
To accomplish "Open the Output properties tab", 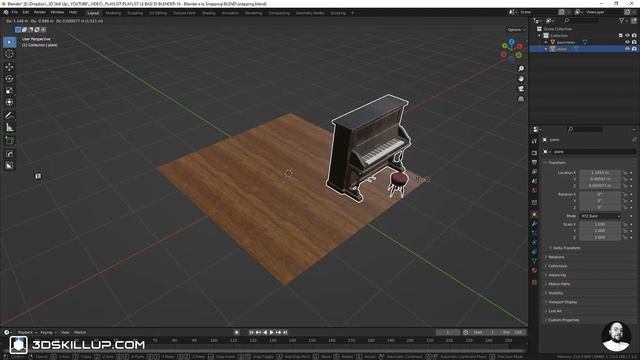I will [534, 162].
